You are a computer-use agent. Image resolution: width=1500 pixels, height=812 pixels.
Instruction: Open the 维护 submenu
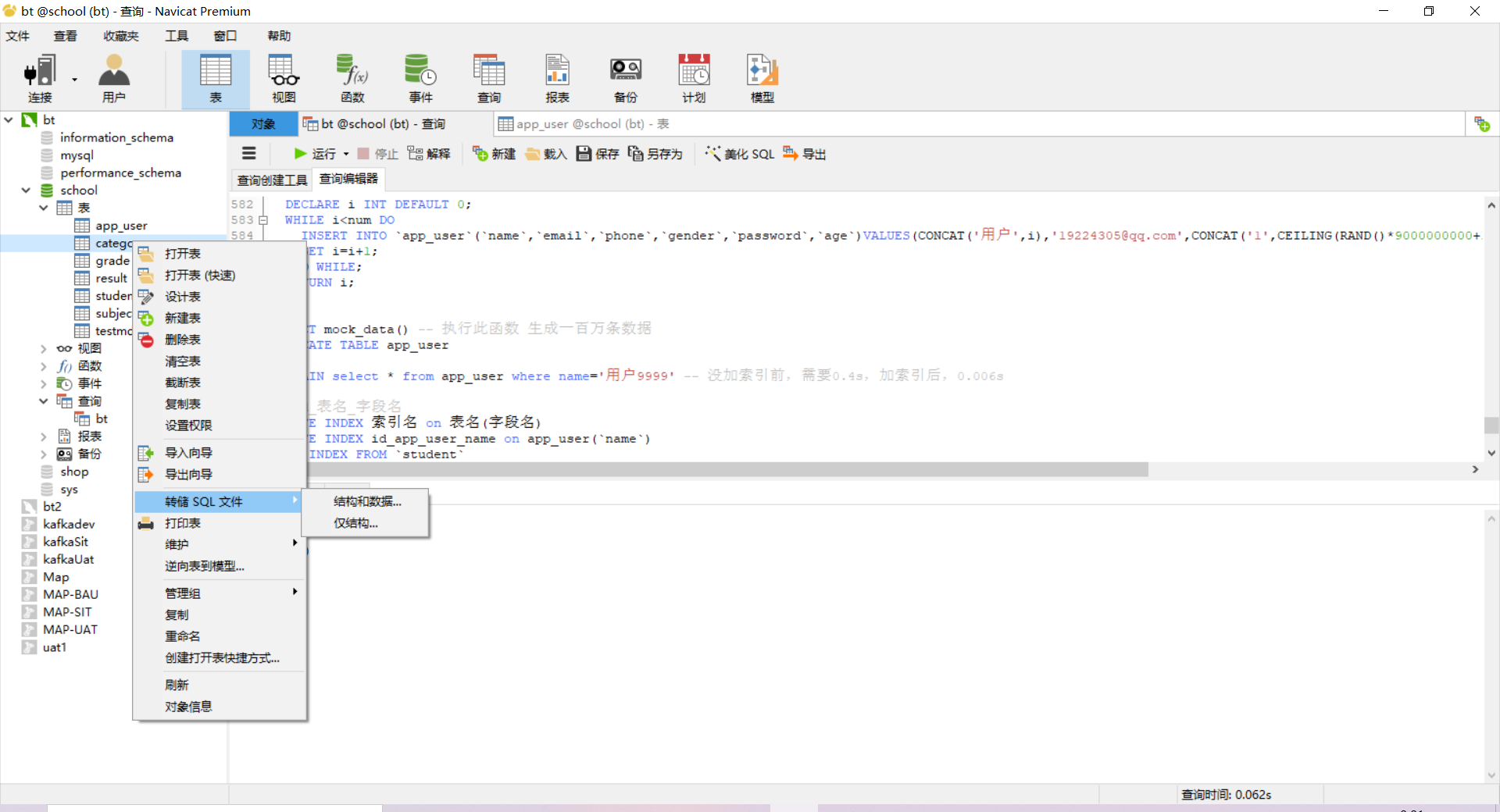click(x=219, y=544)
